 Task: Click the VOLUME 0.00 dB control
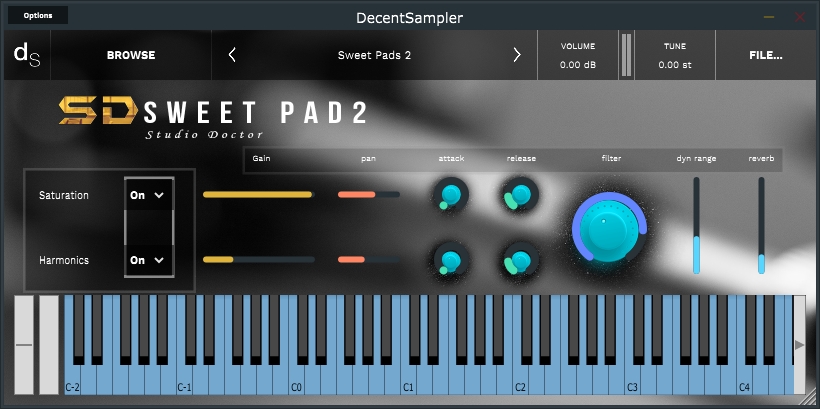coord(578,55)
